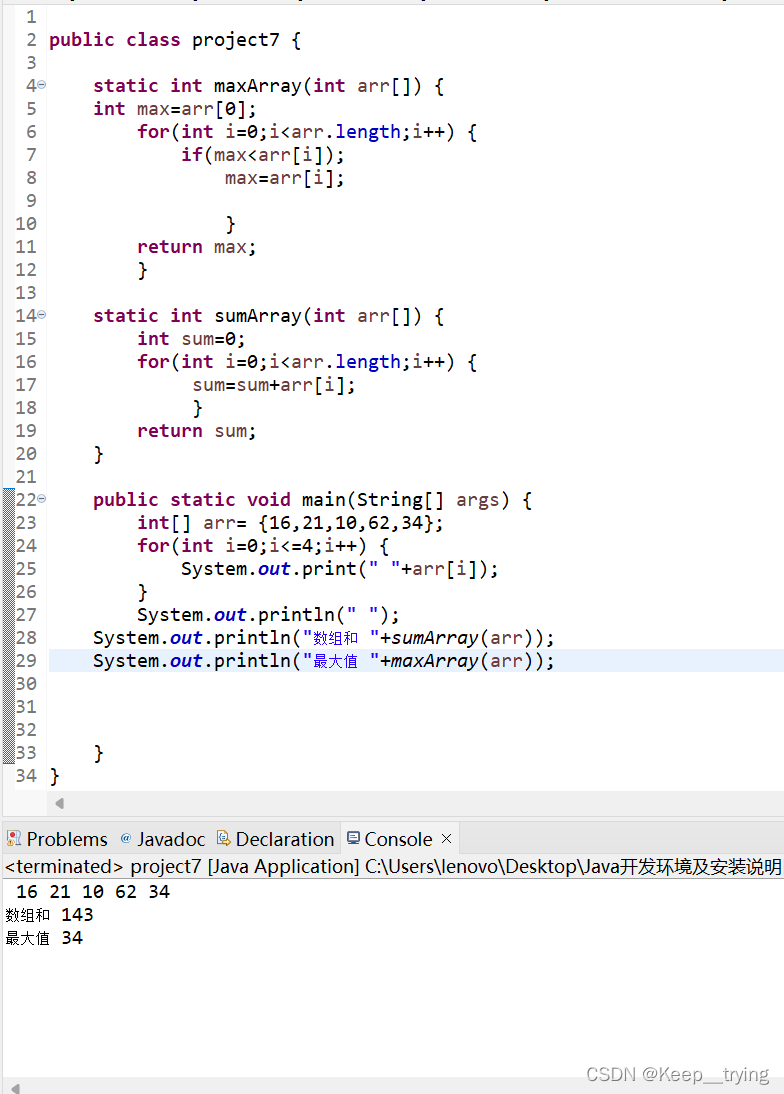Click the Problems tab icon
784x1094 pixels.
pos(13,838)
